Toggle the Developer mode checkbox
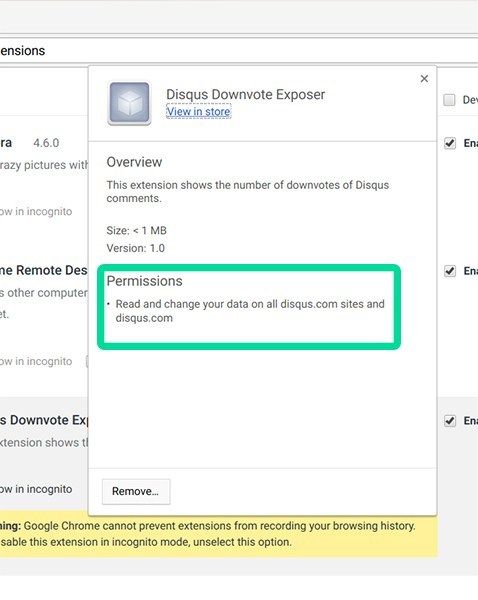 coord(449,100)
